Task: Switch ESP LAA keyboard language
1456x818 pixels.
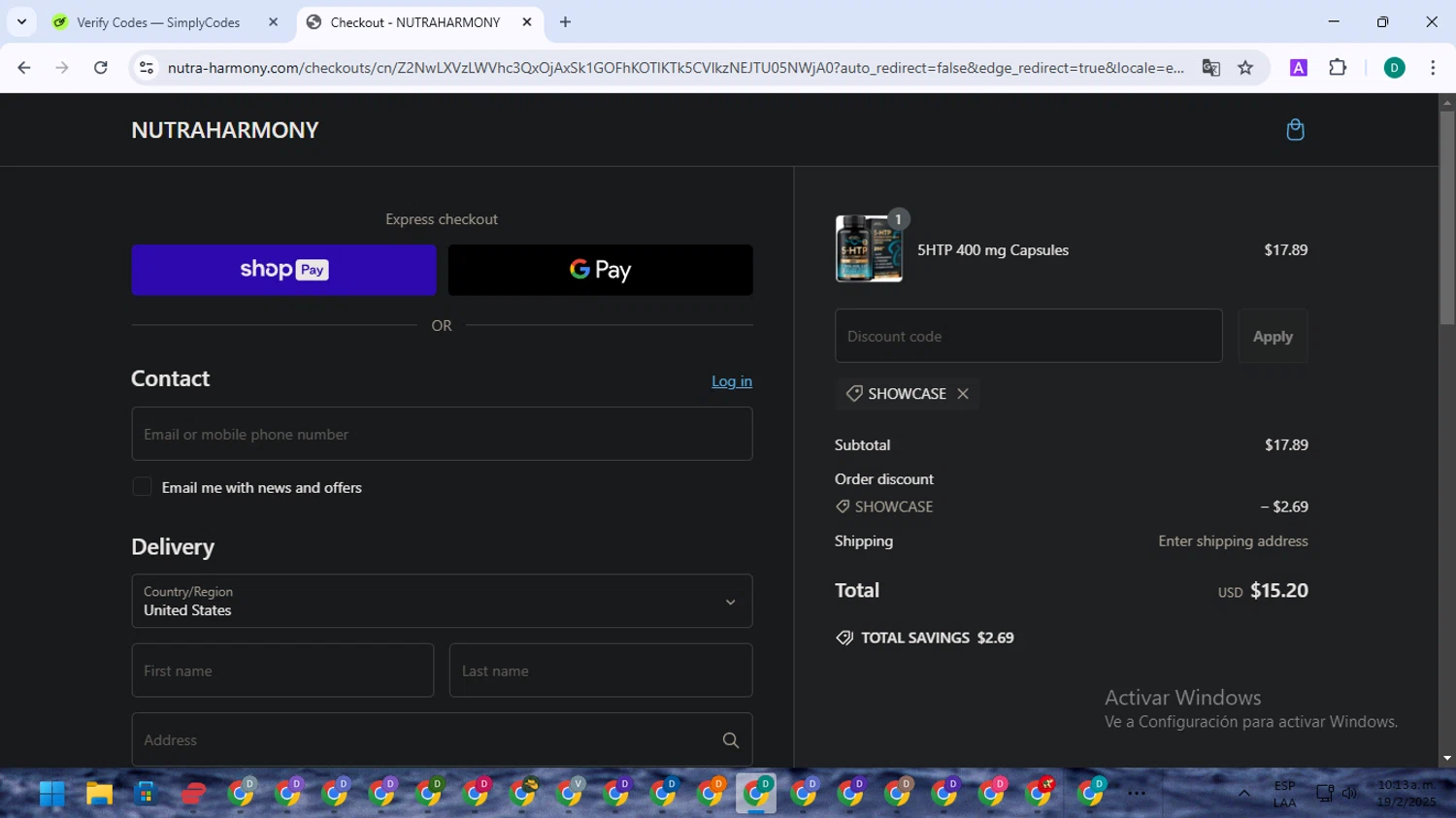Action: [1284, 794]
